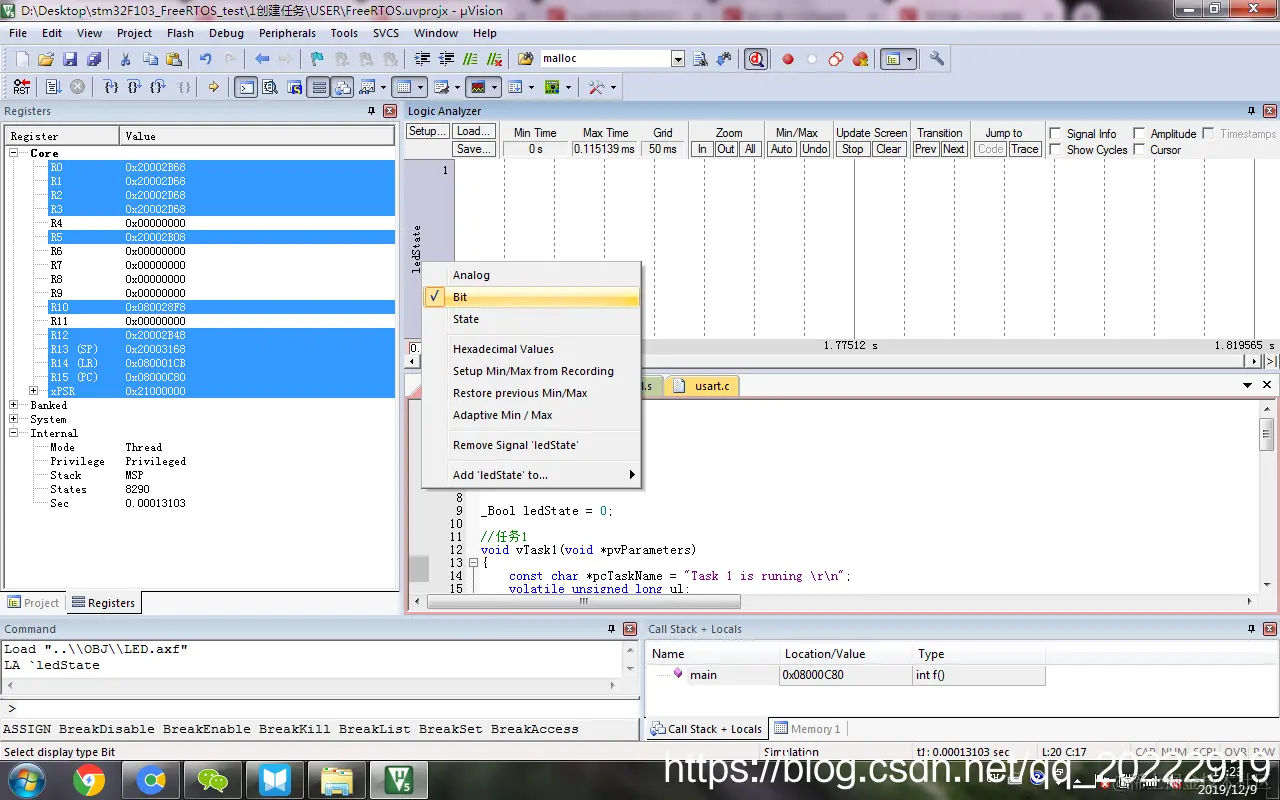This screenshot has height=800, width=1280.
Task: Click the Save All icon
Action: click(93, 59)
